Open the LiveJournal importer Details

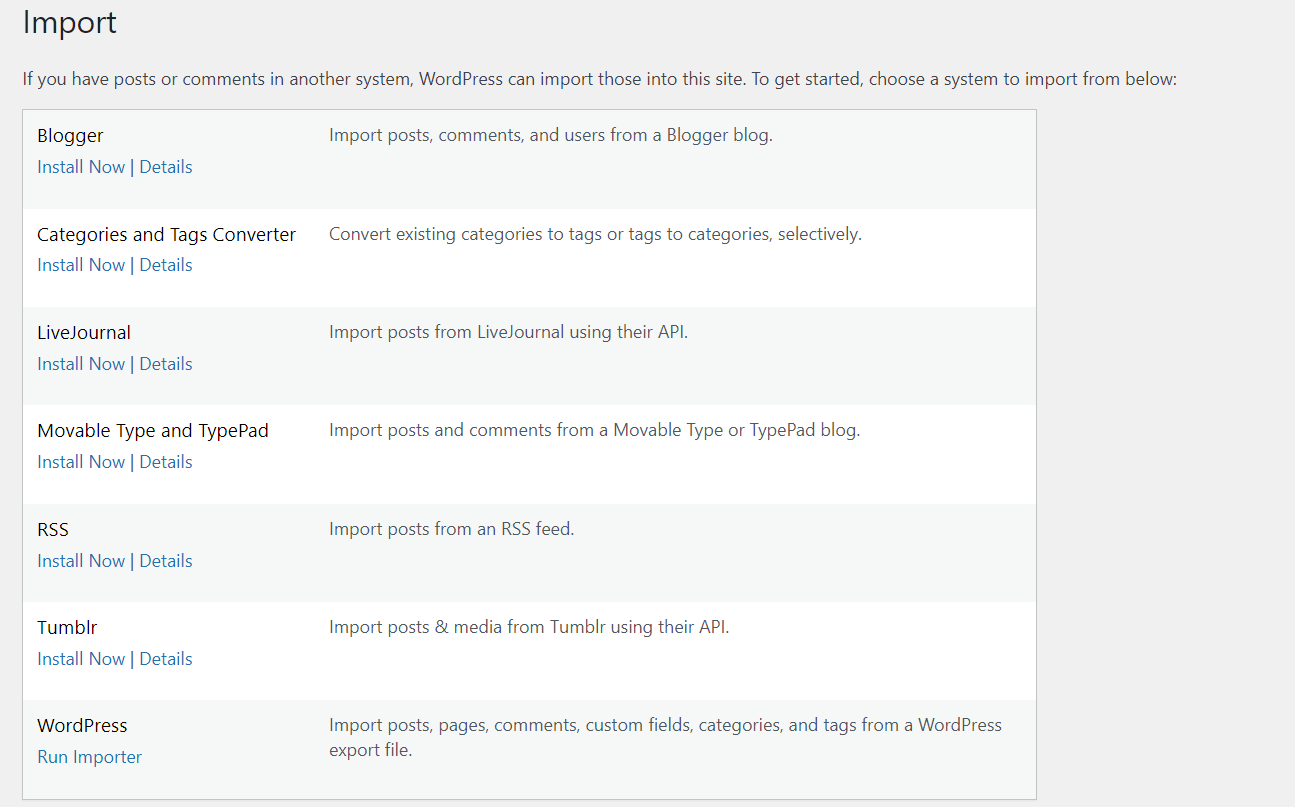click(166, 363)
